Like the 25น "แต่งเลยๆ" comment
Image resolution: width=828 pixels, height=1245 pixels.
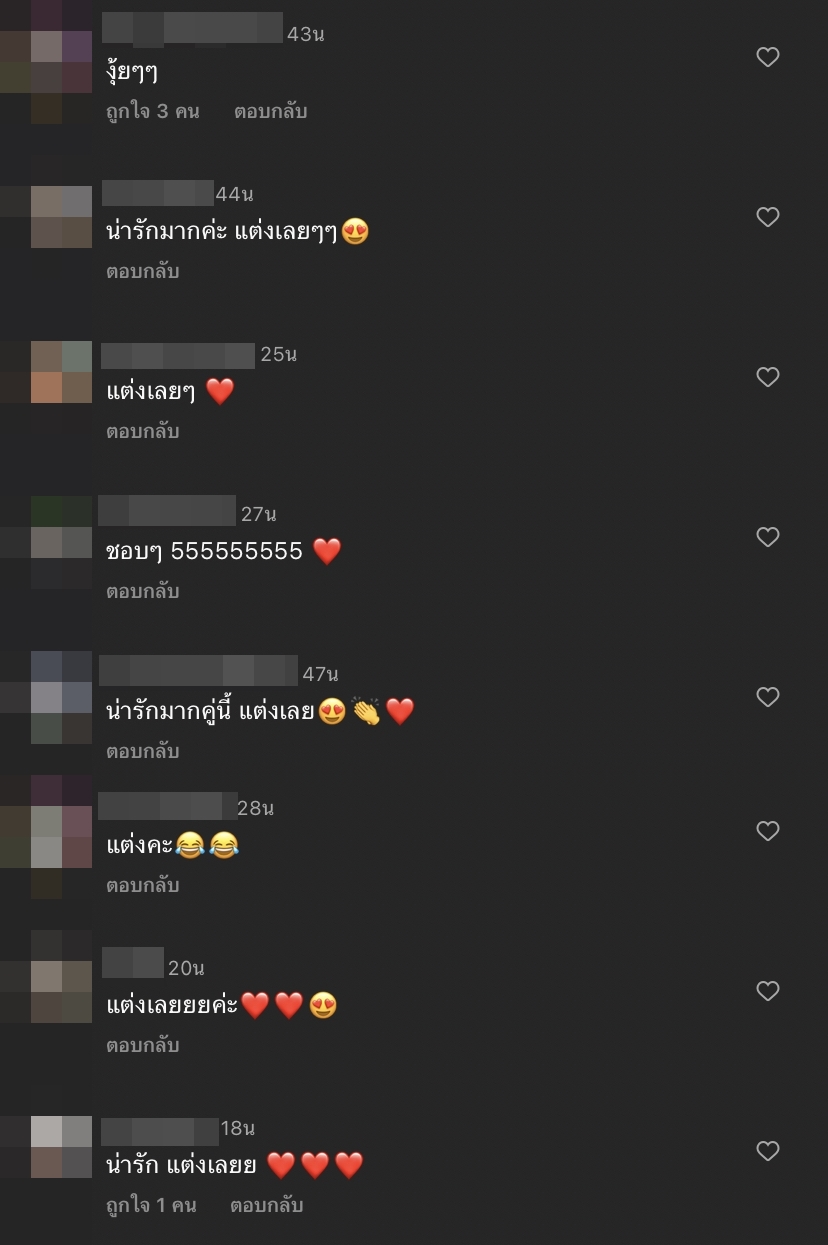click(x=767, y=377)
